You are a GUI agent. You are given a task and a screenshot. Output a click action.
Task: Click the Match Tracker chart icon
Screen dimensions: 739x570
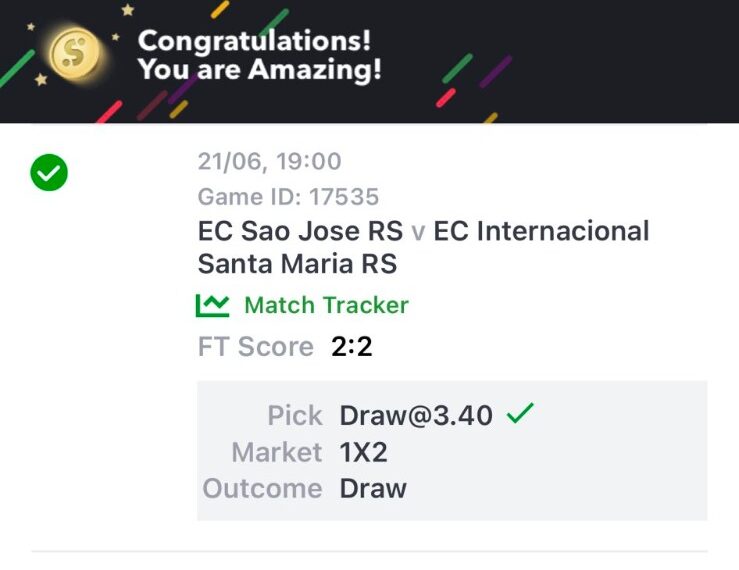coord(213,306)
